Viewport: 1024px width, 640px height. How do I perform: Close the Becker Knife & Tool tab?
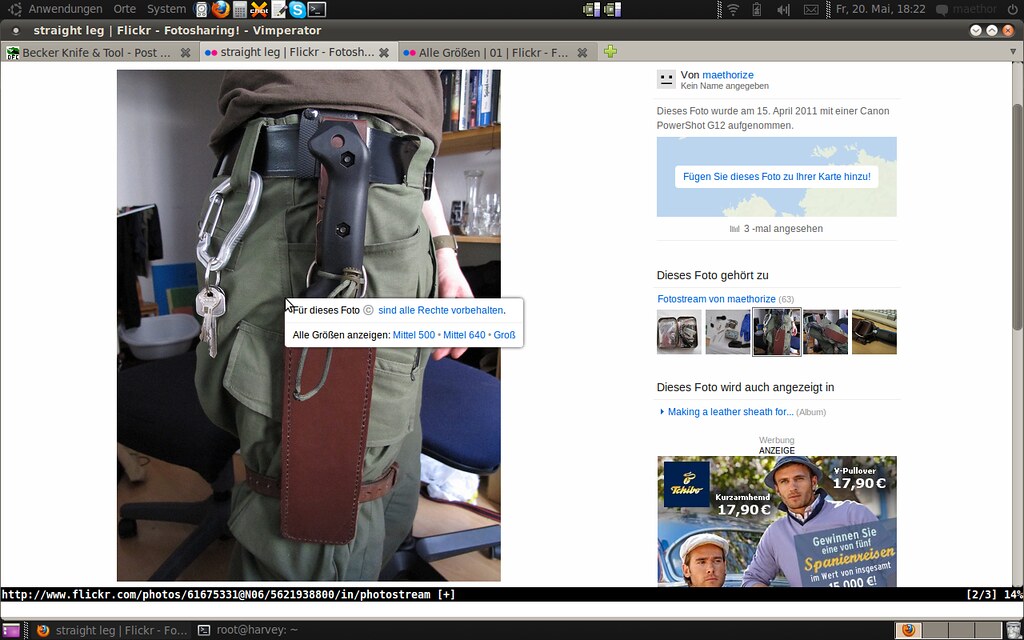click(x=185, y=52)
